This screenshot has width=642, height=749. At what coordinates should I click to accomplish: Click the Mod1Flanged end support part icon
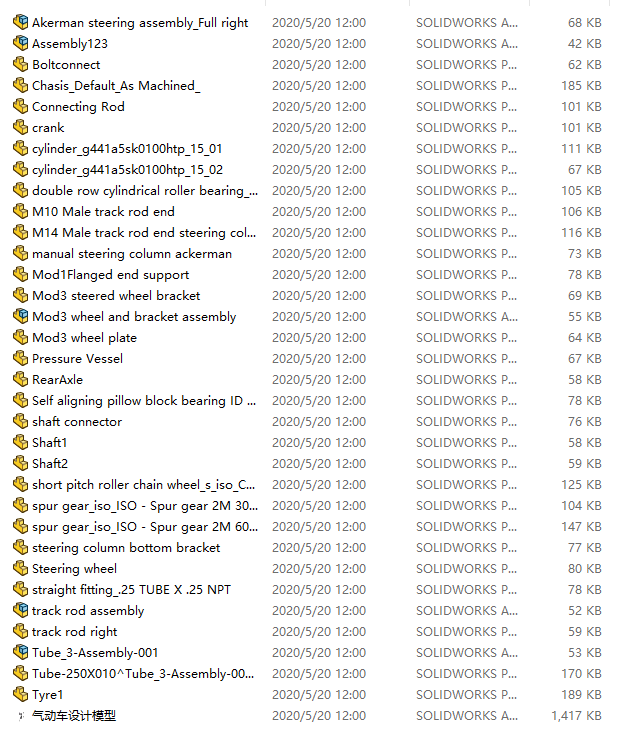[21, 274]
